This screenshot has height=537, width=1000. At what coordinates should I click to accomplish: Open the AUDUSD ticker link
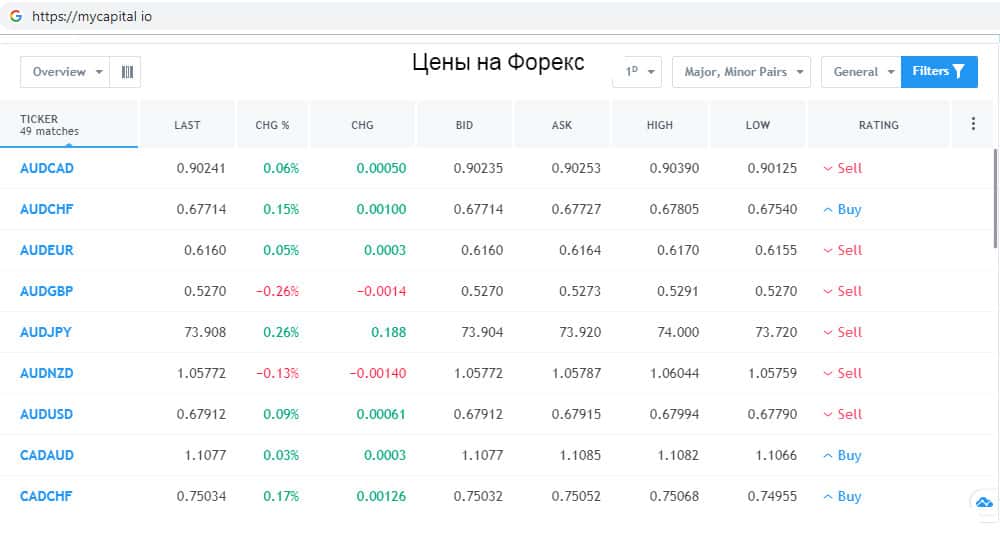[x=46, y=414]
